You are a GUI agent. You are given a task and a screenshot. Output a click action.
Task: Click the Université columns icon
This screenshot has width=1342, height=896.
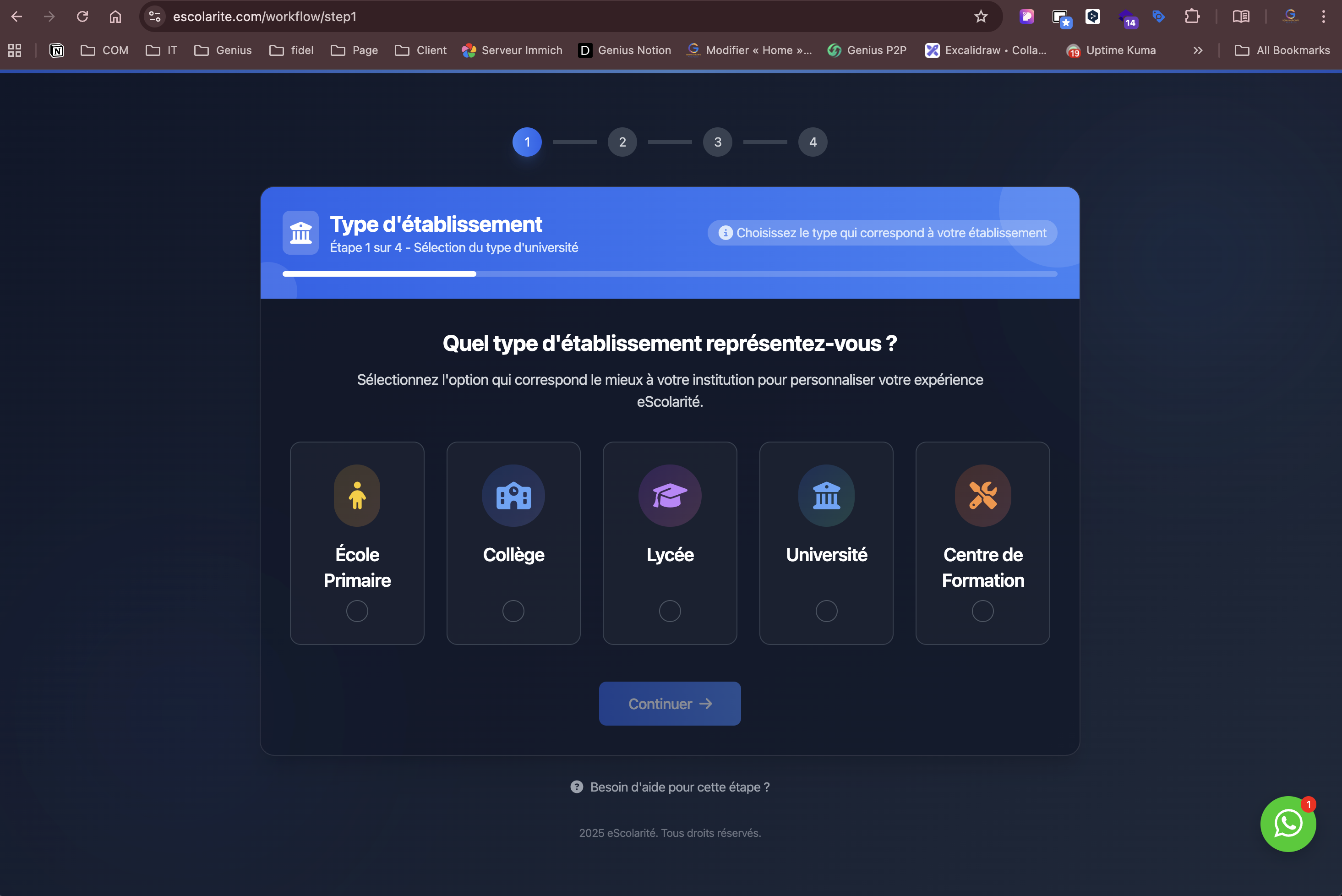(826, 496)
